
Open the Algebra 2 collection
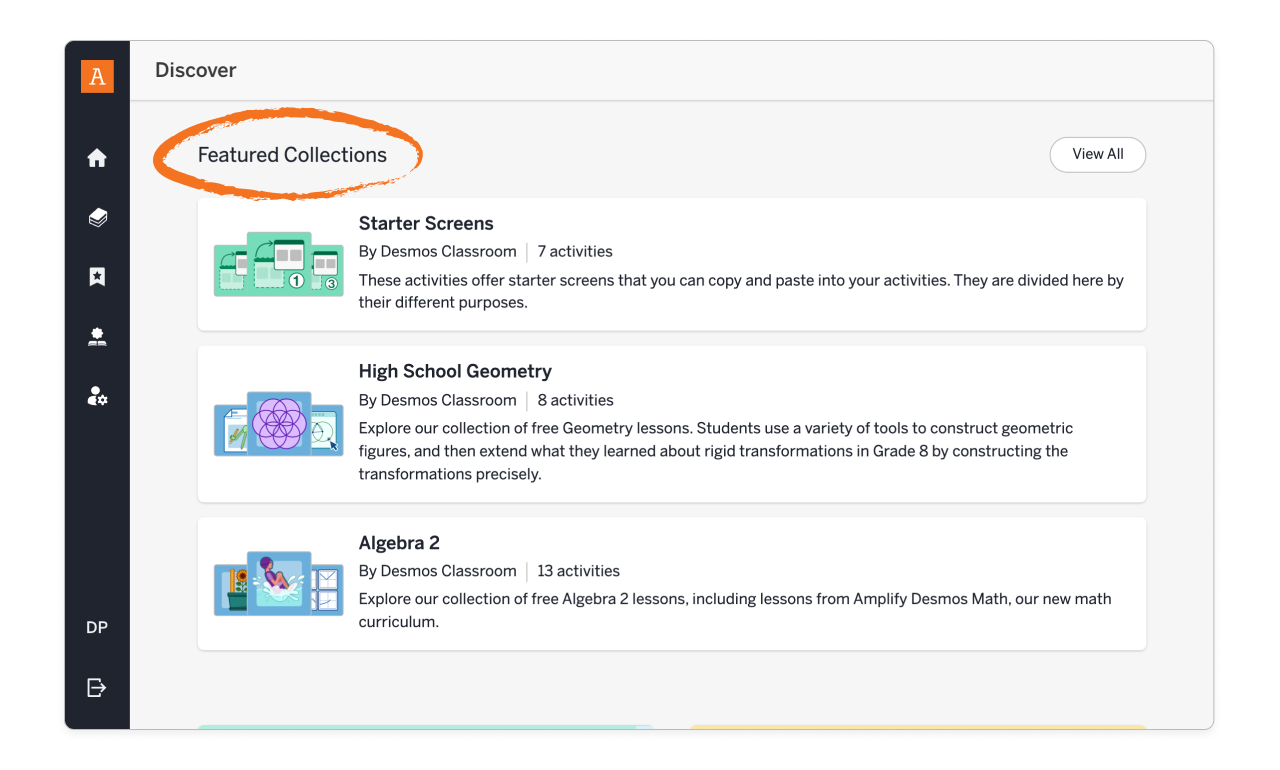(x=399, y=542)
